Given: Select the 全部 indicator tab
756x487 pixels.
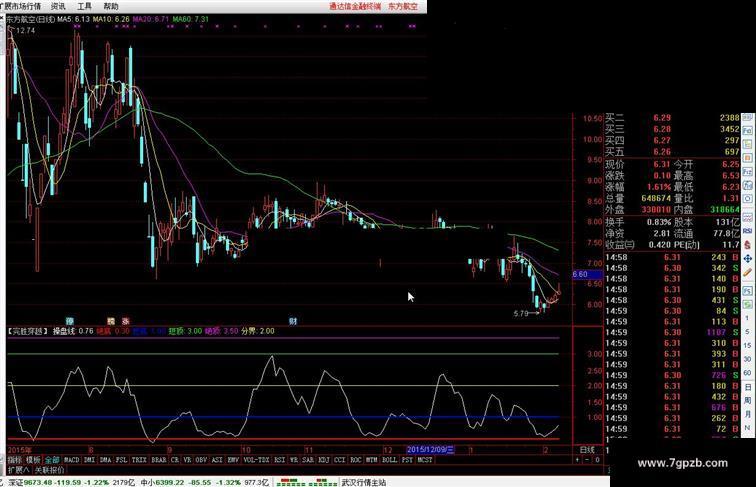Looking at the screenshot, I should tap(52, 460).
